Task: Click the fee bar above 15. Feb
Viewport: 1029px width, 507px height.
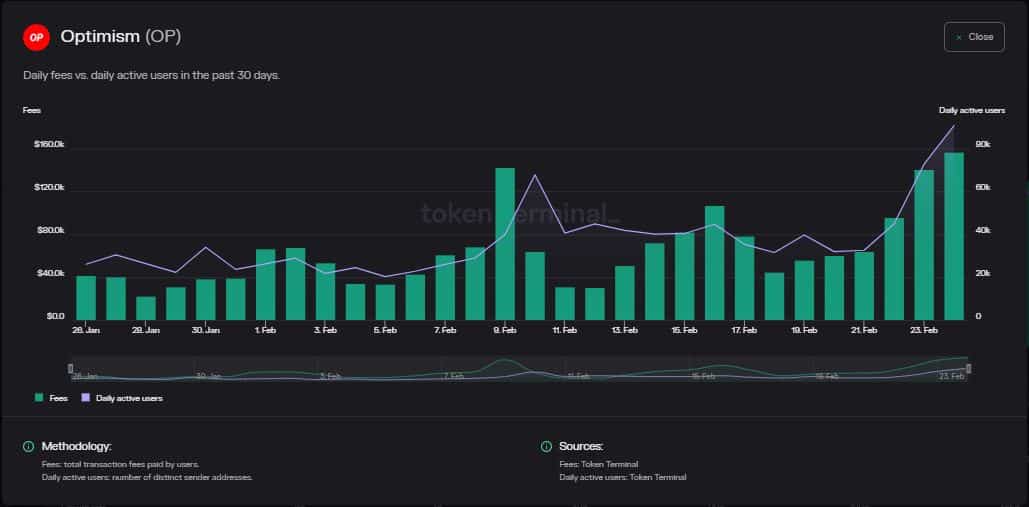Action: [684, 276]
